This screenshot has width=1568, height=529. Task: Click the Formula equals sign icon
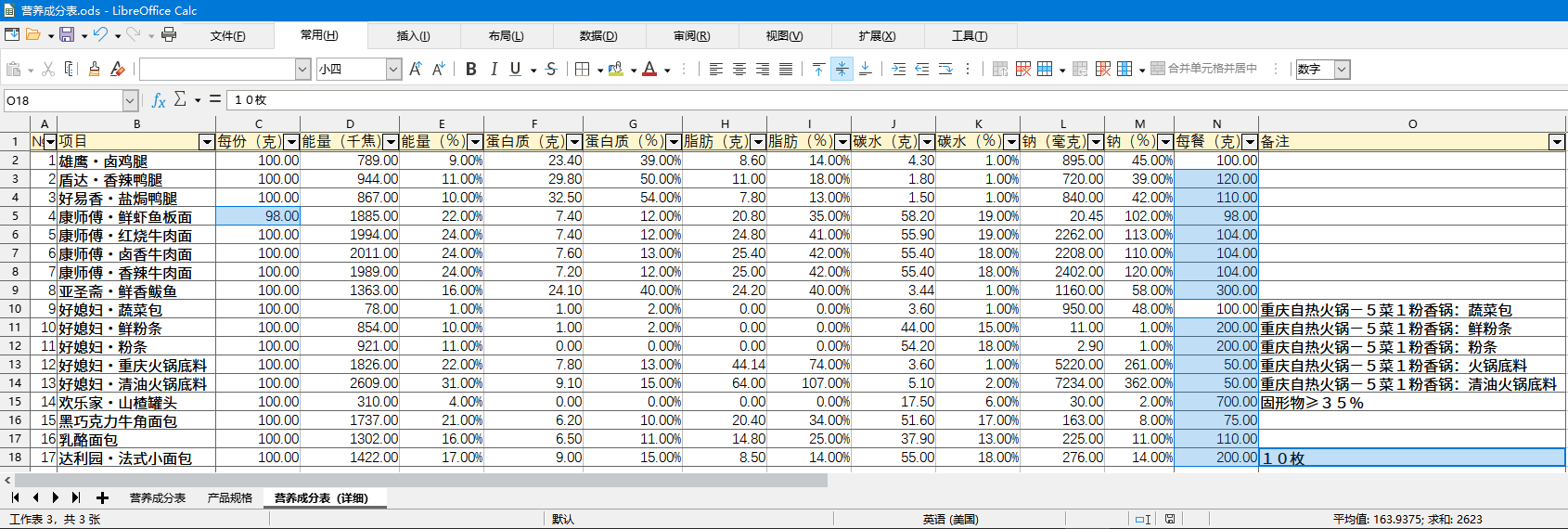pos(215,99)
